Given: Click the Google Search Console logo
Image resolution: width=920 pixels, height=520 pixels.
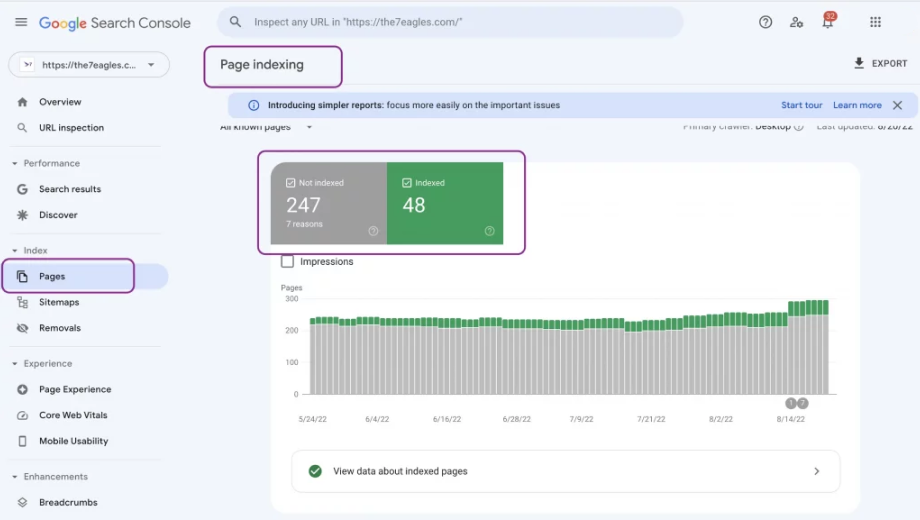Looking at the screenshot, I should pos(114,23).
